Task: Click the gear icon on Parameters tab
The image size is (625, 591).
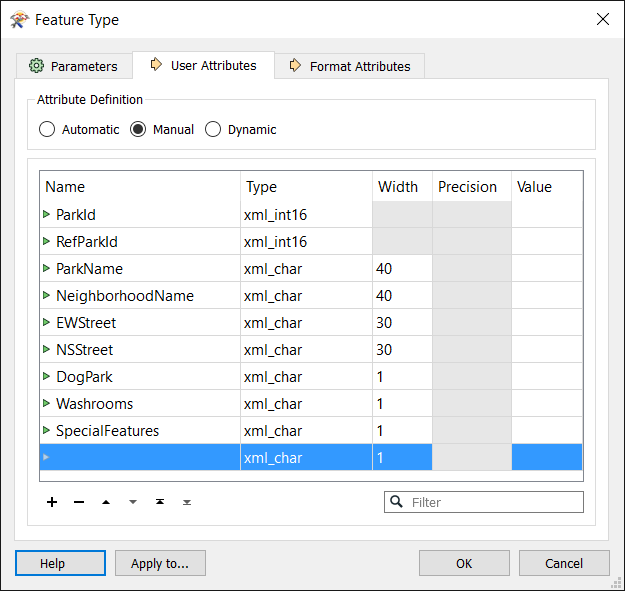Action: click(x=37, y=66)
